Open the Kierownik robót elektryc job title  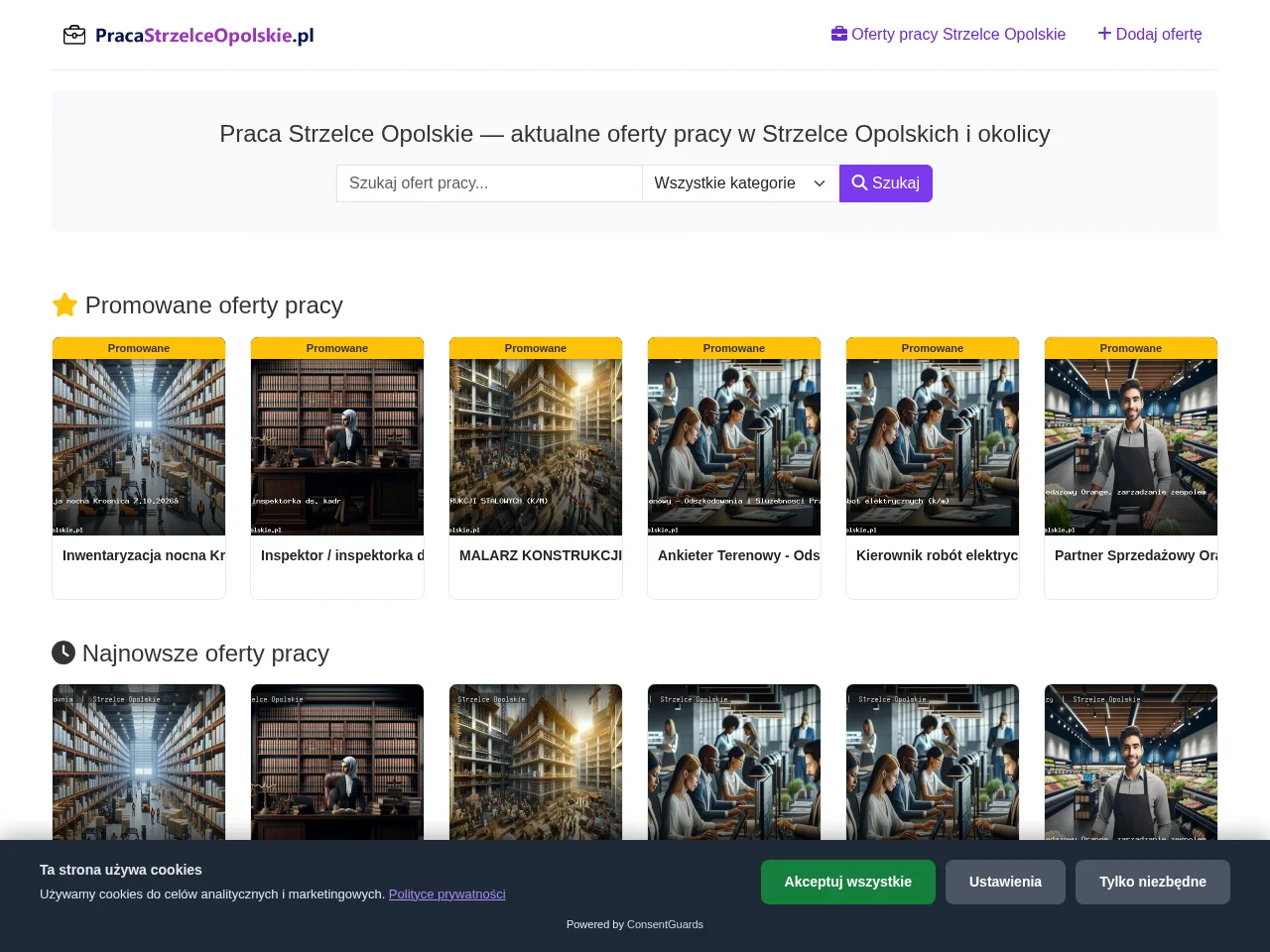tap(938, 555)
